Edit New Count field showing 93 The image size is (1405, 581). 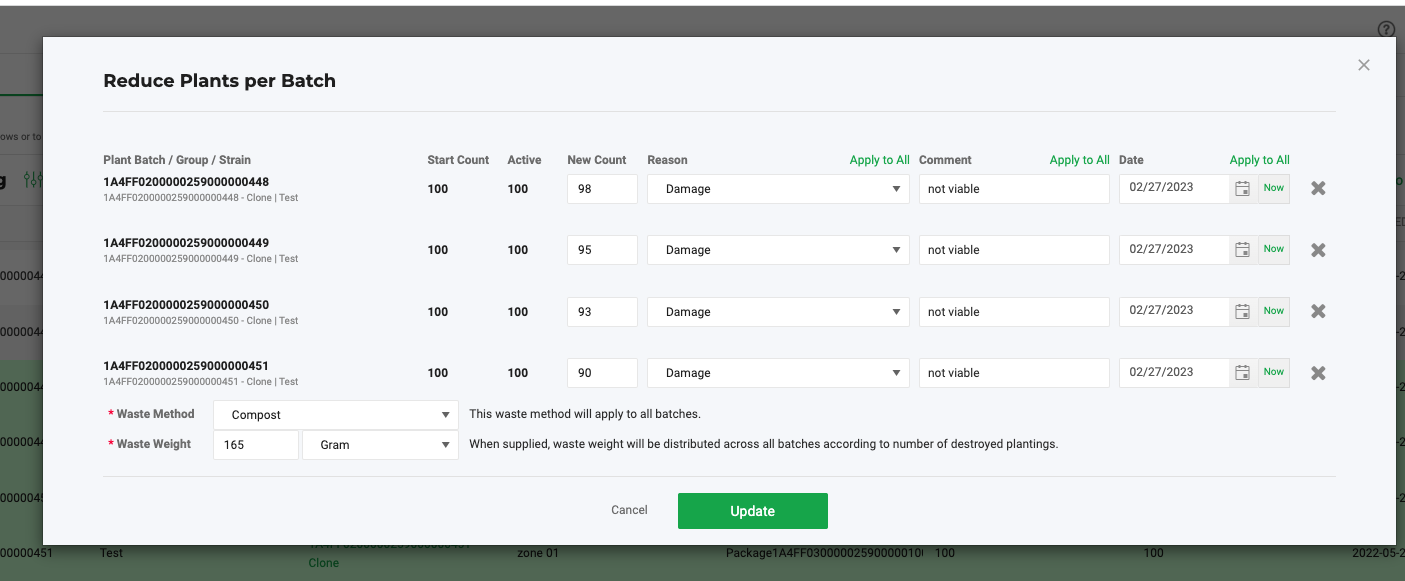click(602, 312)
